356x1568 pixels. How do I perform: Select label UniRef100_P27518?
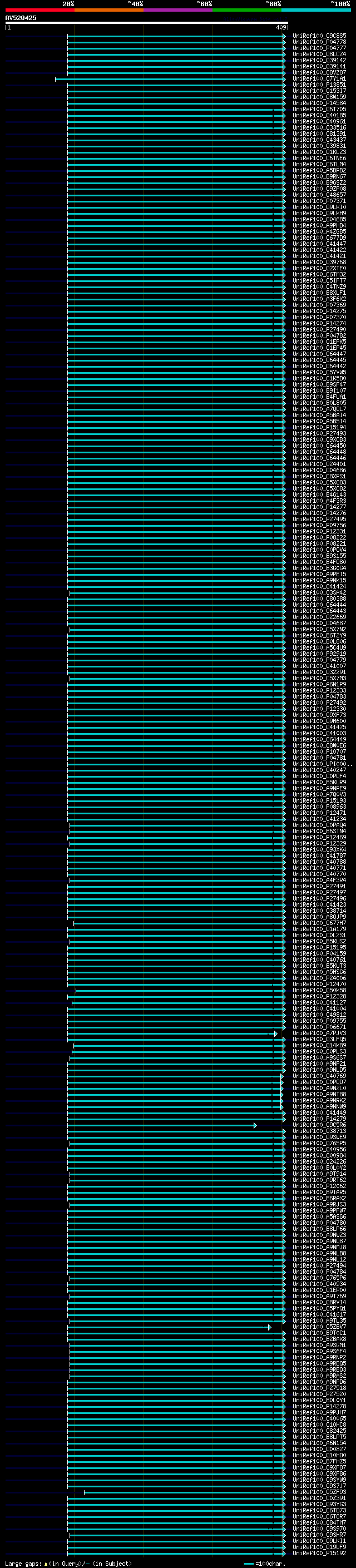click(x=319, y=1388)
